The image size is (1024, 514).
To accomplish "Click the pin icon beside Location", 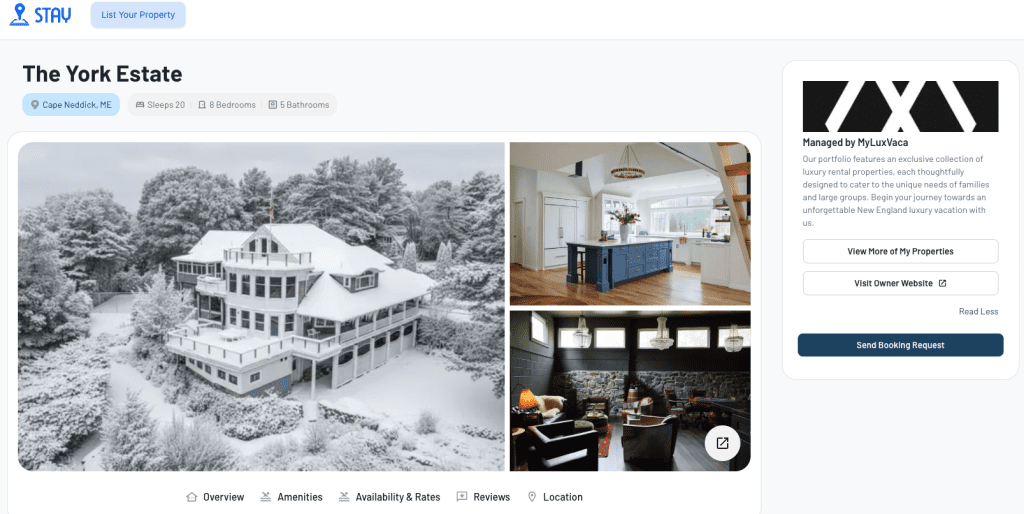I will pyautogui.click(x=532, y=497).
